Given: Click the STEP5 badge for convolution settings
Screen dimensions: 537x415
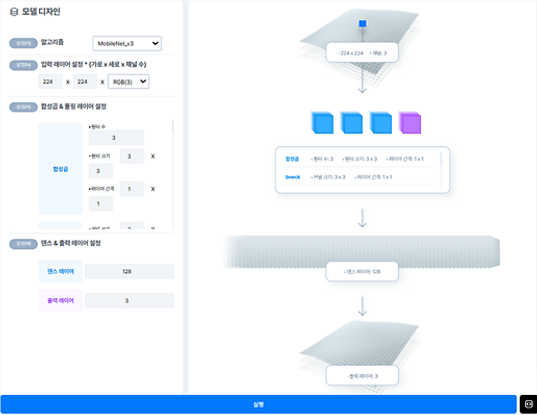Looking at the screenshot, I should pyautogui.click(x=23, y=107).
